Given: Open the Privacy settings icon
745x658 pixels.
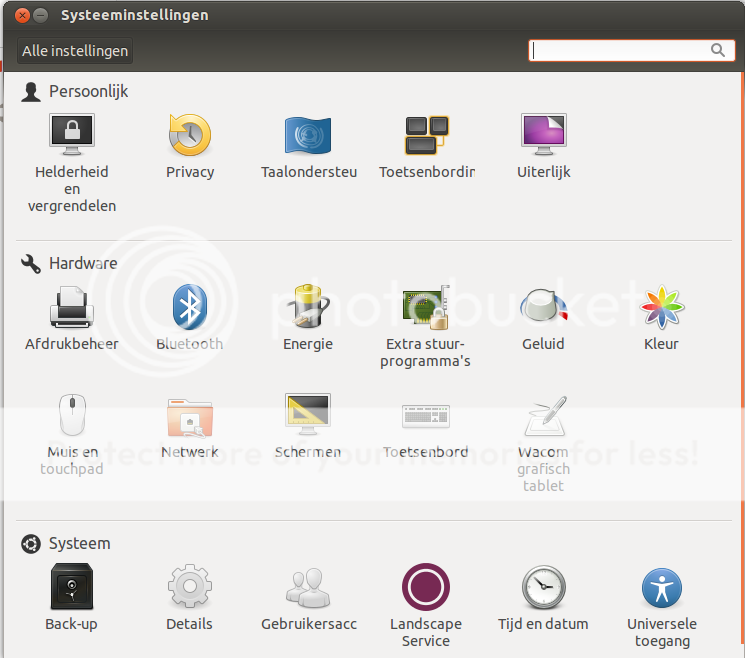Looking at the screenshot, I should 190,136.
